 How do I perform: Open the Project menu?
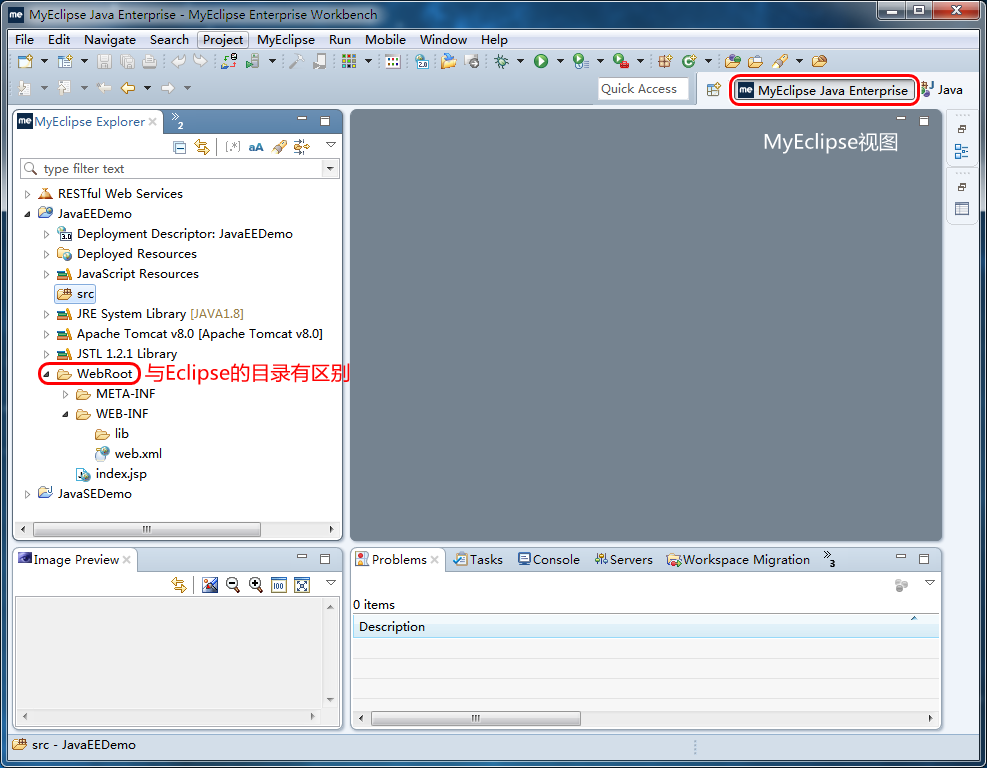223,40
